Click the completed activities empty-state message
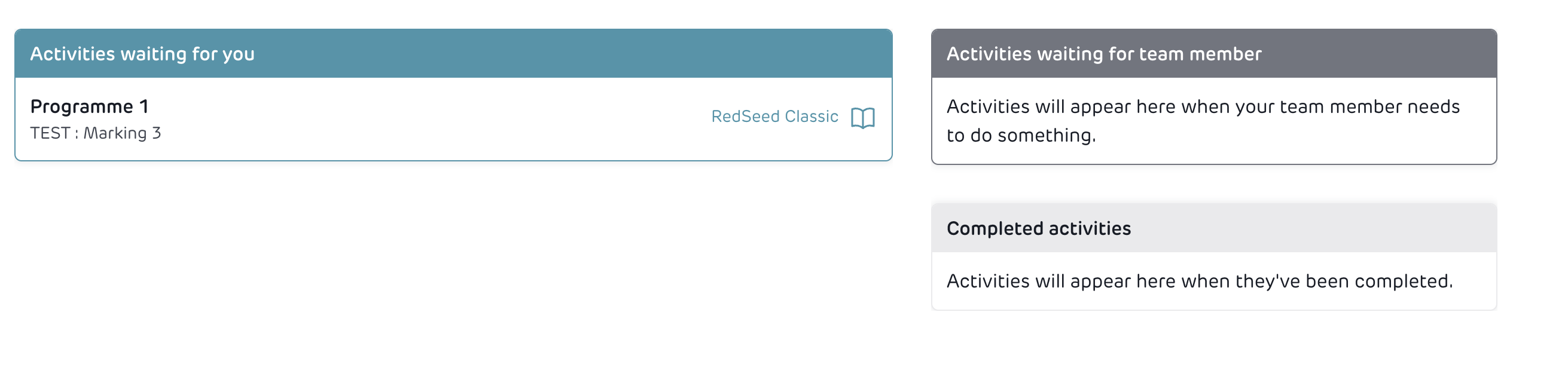 click(1199, 281)
